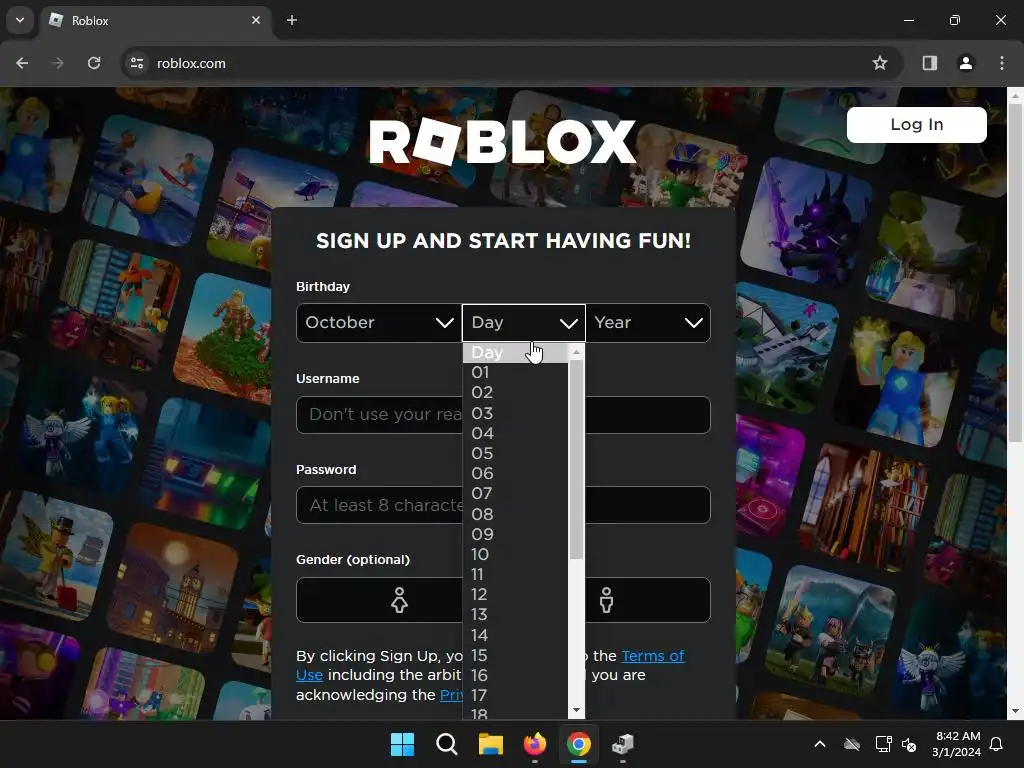Go back to previous page
This screenshot has height=768, width=1024.
[x=22, y=63]
